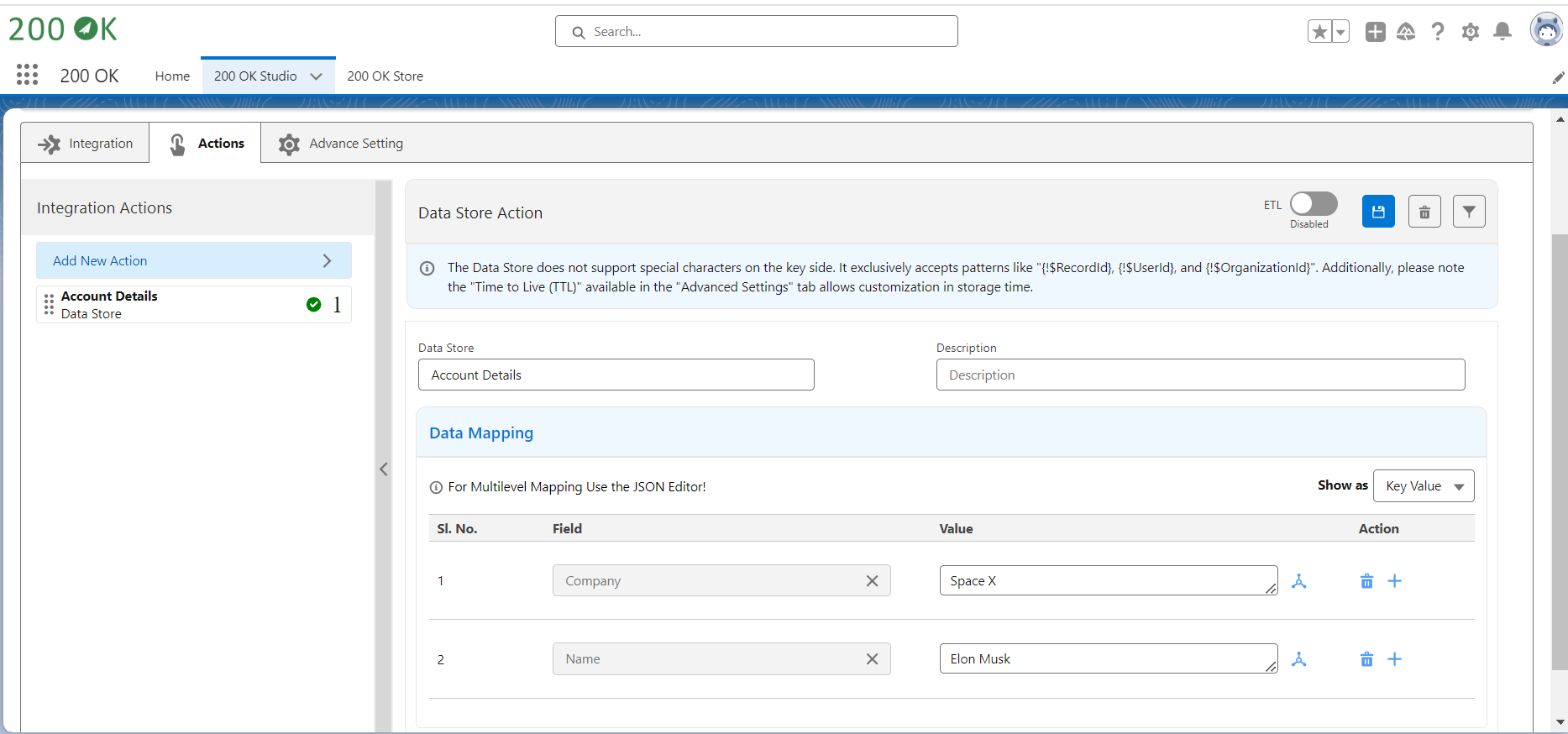This screenshot has height=734, width=1568.
Task: Open the filter funnel icon
Action: coord(1468,212)
